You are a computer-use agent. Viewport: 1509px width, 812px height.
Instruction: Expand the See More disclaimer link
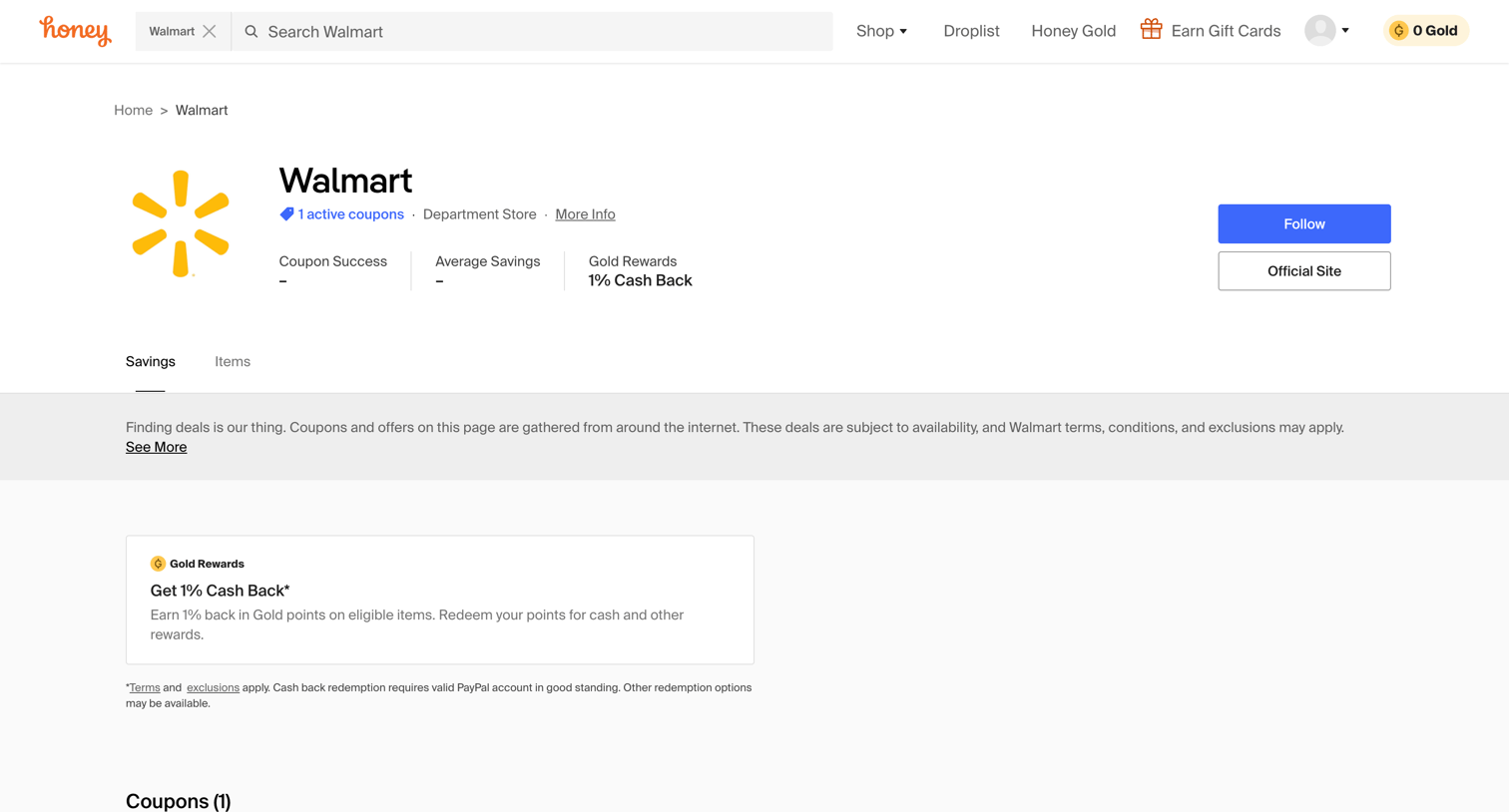tap(156, 447)
